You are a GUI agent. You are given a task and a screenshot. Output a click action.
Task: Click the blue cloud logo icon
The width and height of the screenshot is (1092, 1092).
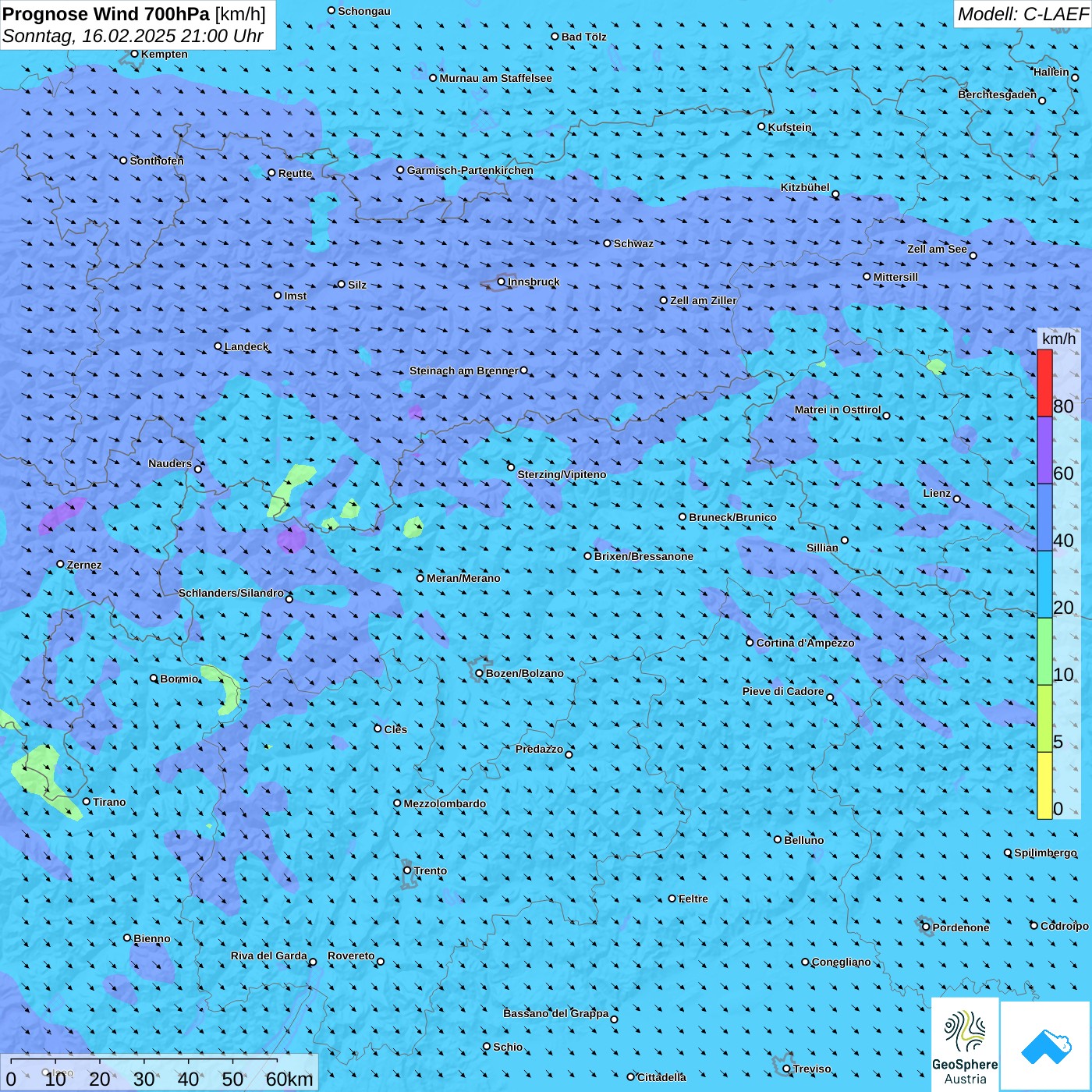(1046, 1046)
